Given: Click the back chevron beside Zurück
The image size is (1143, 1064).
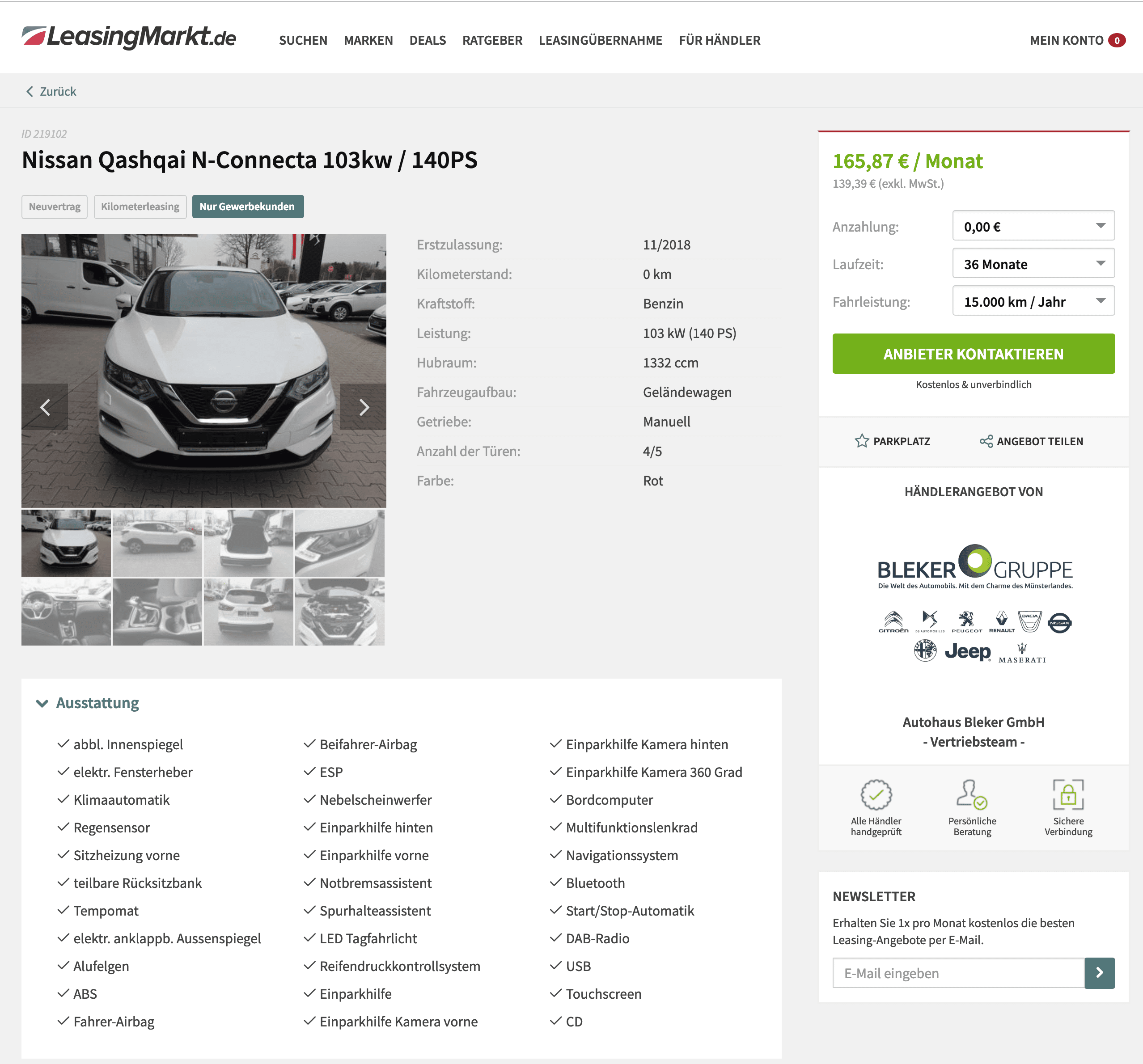Looking at the screenshot, I should 30,91.
